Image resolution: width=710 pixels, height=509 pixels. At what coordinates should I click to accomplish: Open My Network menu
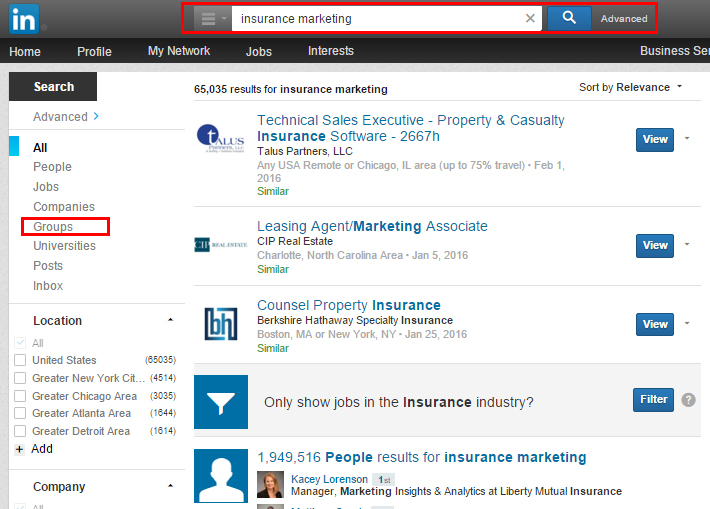point(179,51)
